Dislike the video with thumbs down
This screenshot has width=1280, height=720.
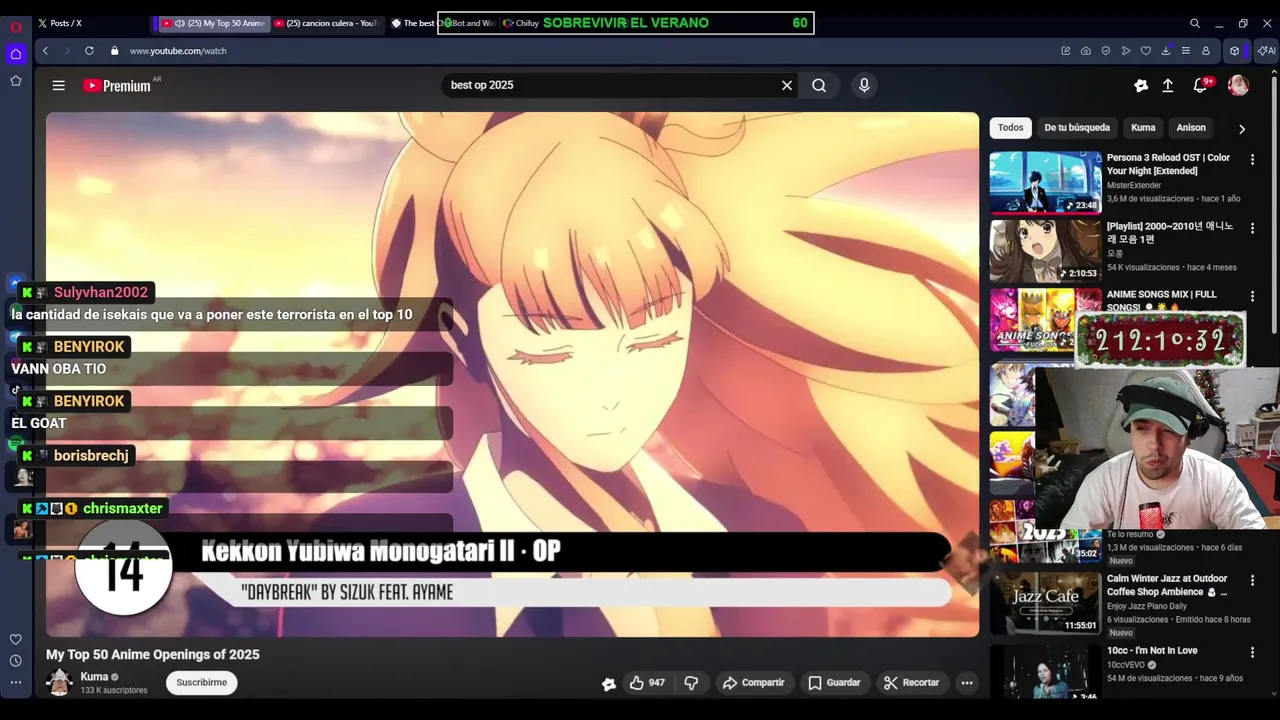pos(691,683)
